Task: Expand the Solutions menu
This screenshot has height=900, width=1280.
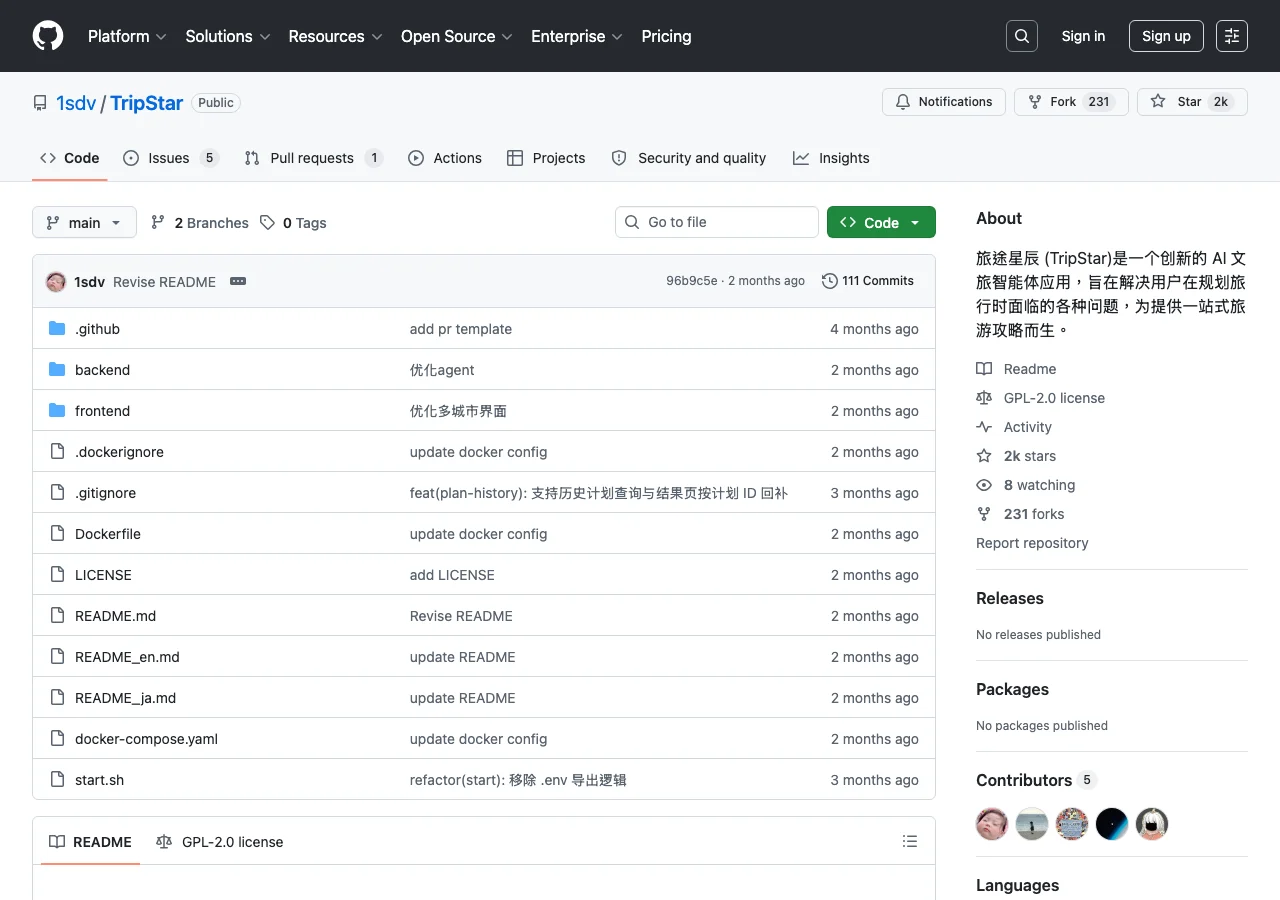Action: [228, 36]
